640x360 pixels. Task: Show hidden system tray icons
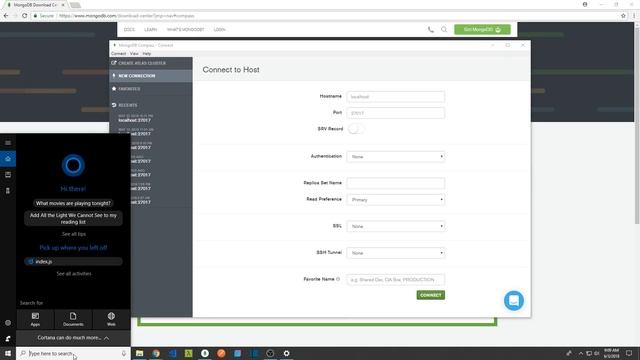580,353
